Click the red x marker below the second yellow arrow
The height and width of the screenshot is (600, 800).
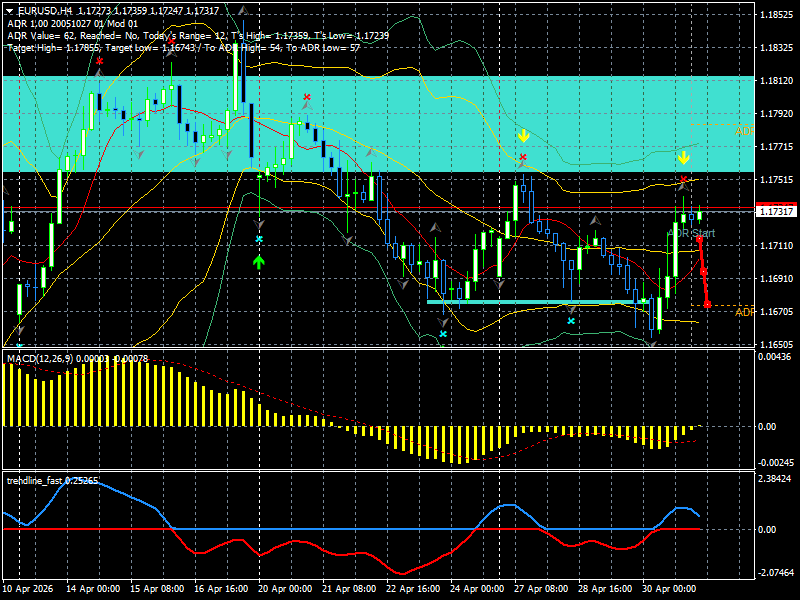click(x=684, y=179)
